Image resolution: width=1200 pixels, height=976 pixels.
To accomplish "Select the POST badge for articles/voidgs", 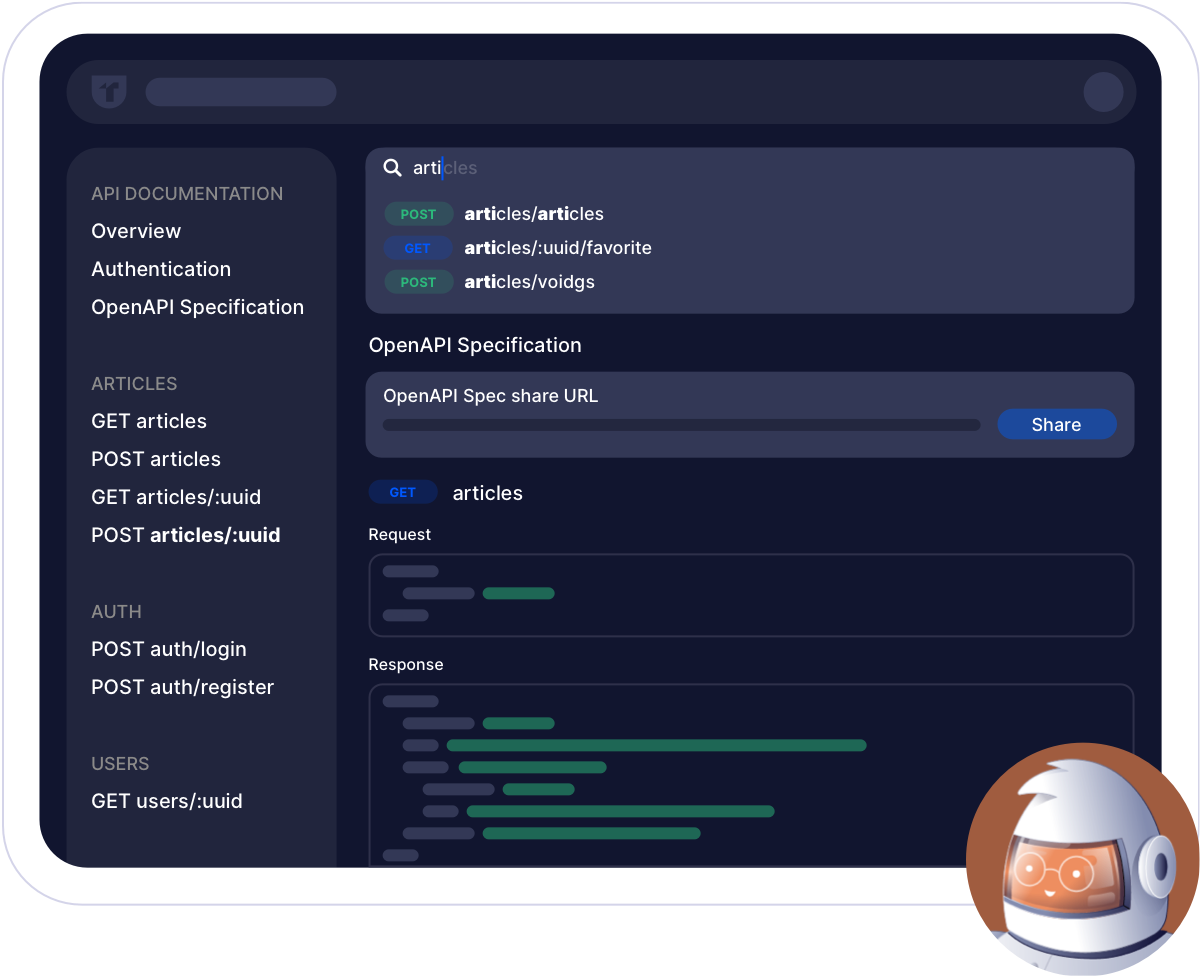I will (419, 282).
